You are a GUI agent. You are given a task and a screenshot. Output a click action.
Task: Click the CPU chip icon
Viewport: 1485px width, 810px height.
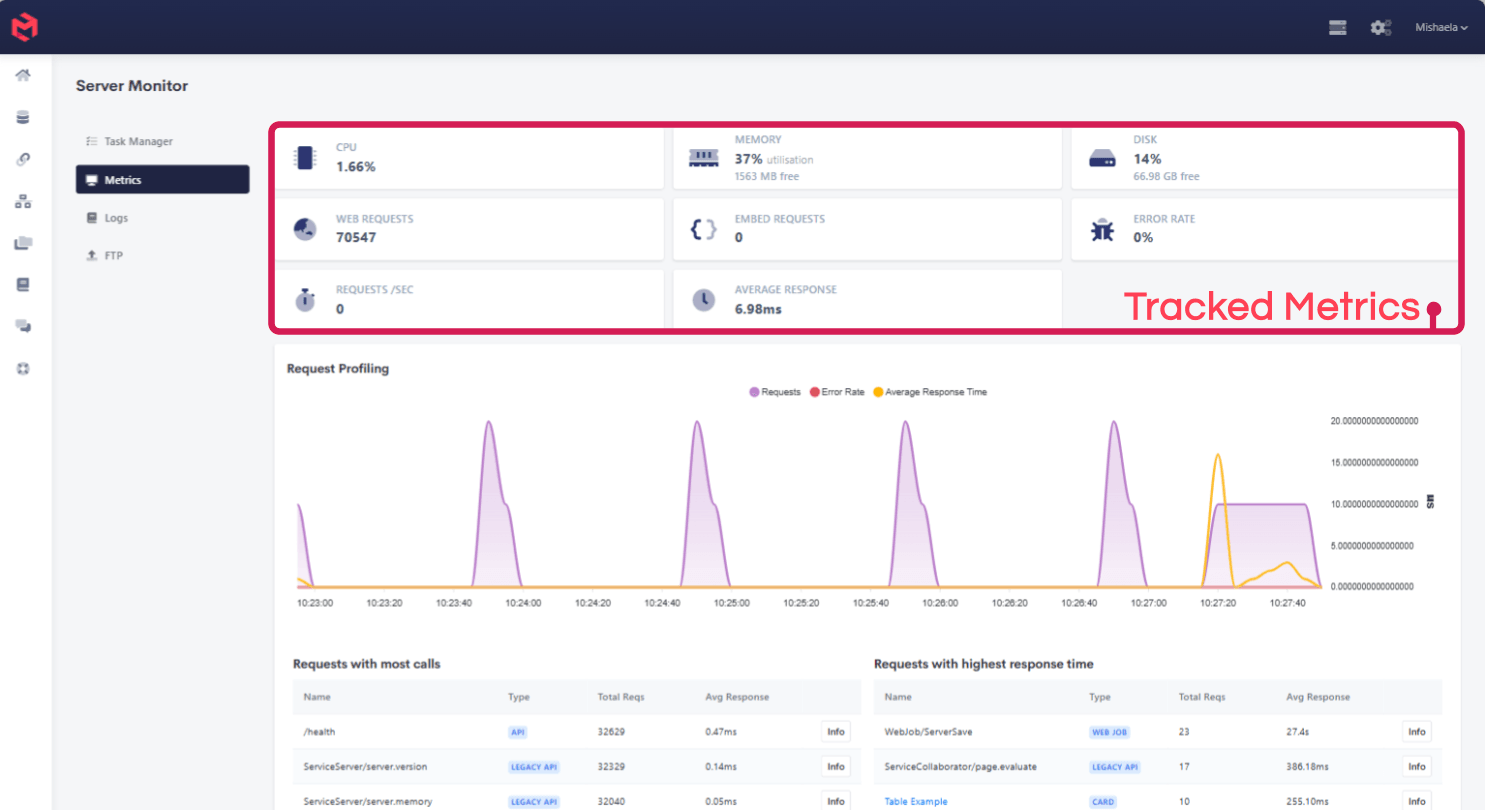pyautogui.click(x=304, y=158)
